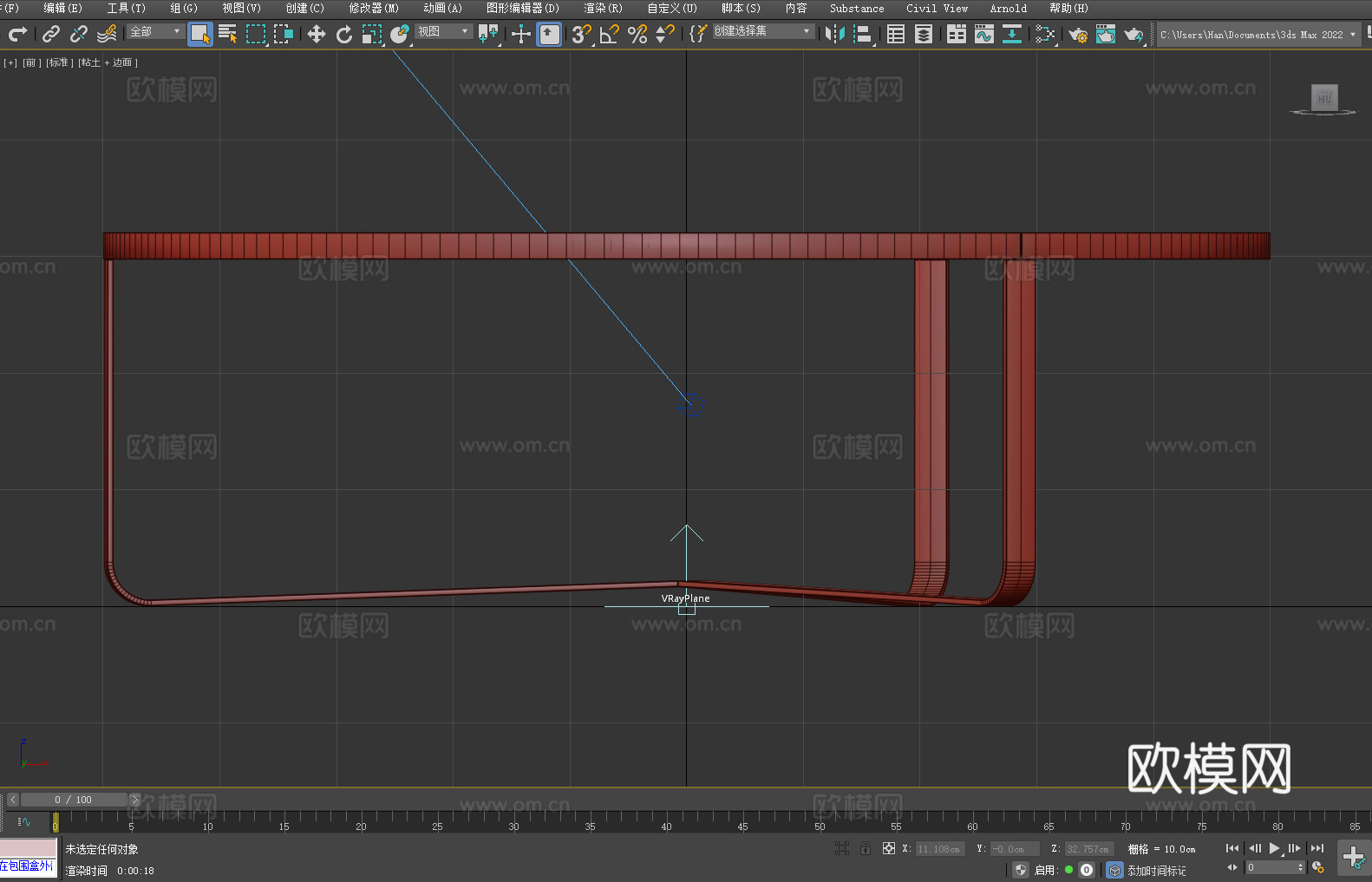
Task: Click the [+] viewport menu label
Action: (10, 62)
